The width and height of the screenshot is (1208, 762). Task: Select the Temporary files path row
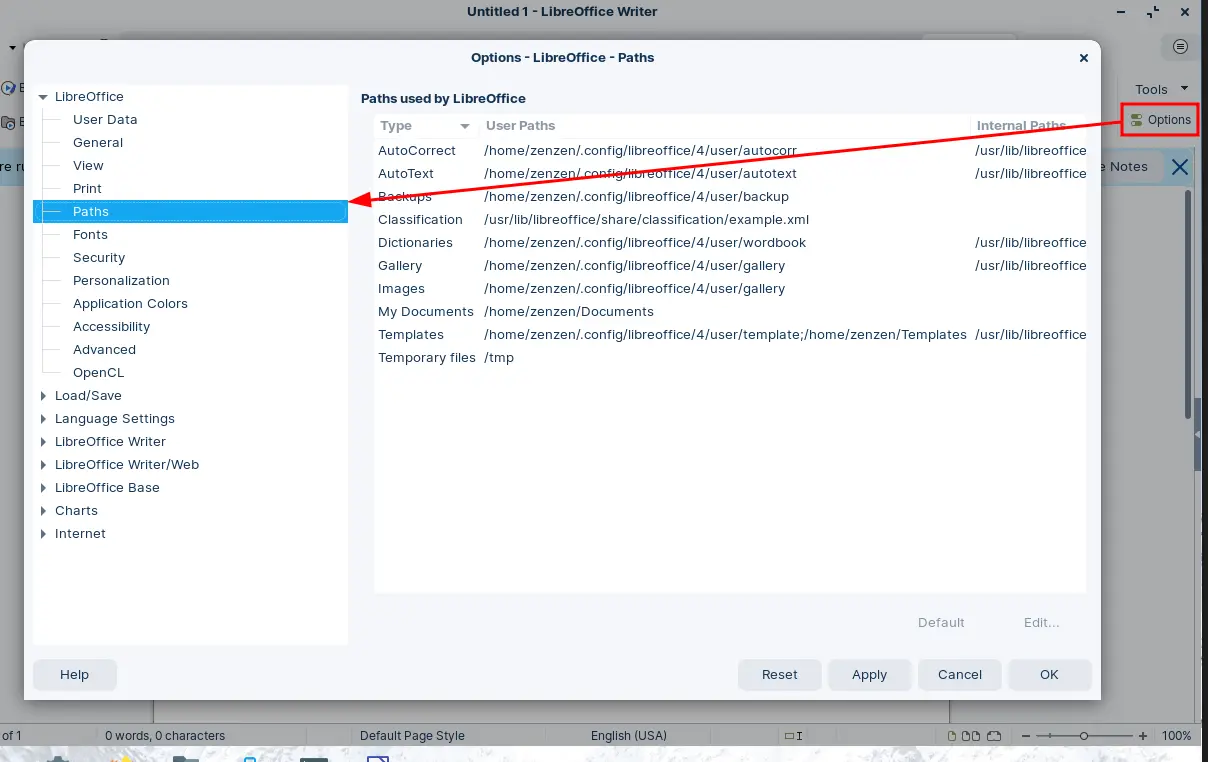(x=730, y=358)
